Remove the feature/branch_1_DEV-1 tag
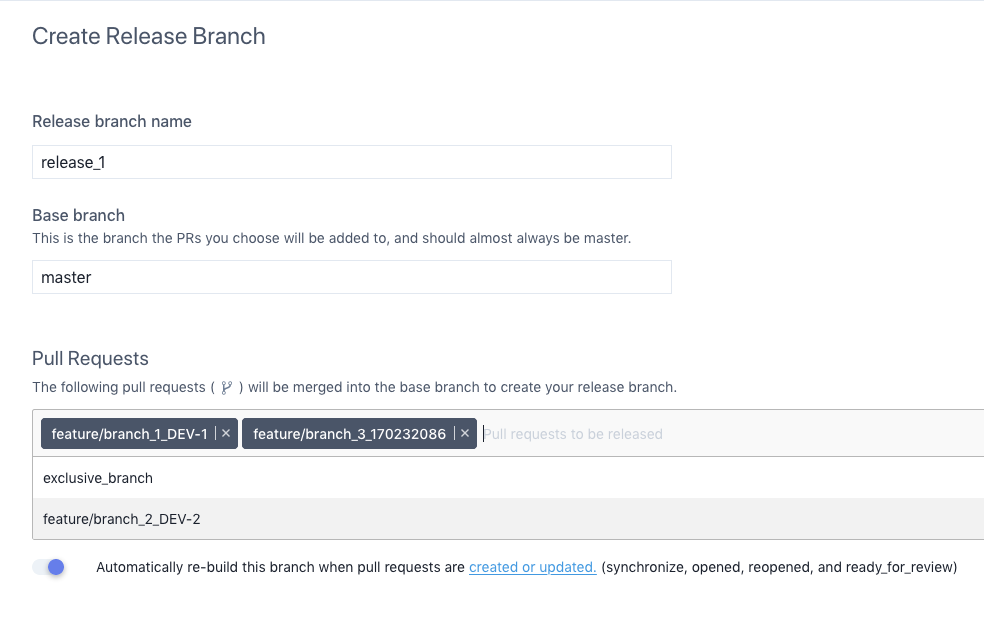Image resolution: width=984 pixels, height=620 pixels. [x=226, y=433]
